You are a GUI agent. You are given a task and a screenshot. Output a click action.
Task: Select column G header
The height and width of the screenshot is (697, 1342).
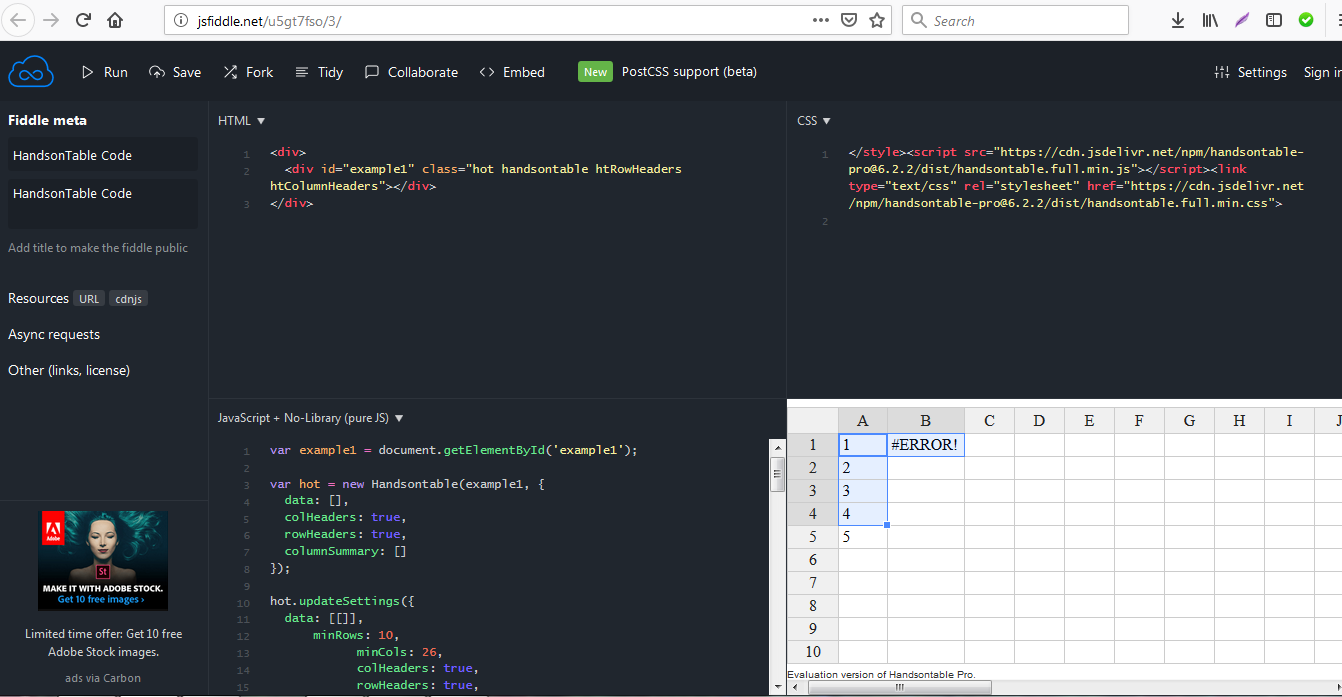1189,420
